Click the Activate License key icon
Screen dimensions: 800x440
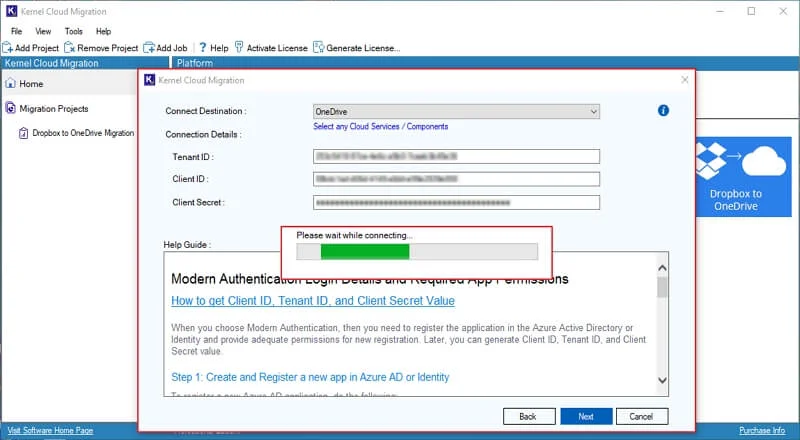(x=239, y=47)
